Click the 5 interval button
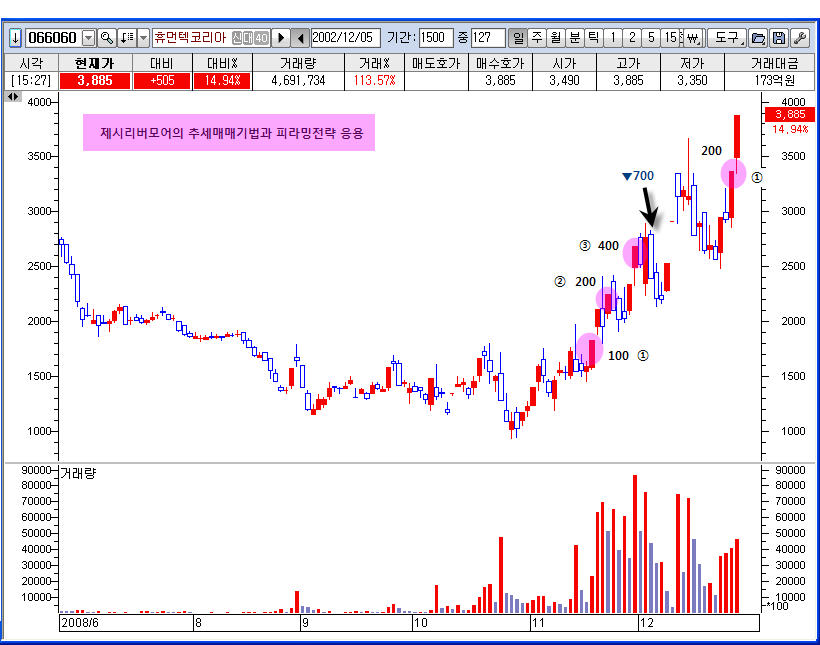Screen dimensions: 820x645 click(651, 38)
